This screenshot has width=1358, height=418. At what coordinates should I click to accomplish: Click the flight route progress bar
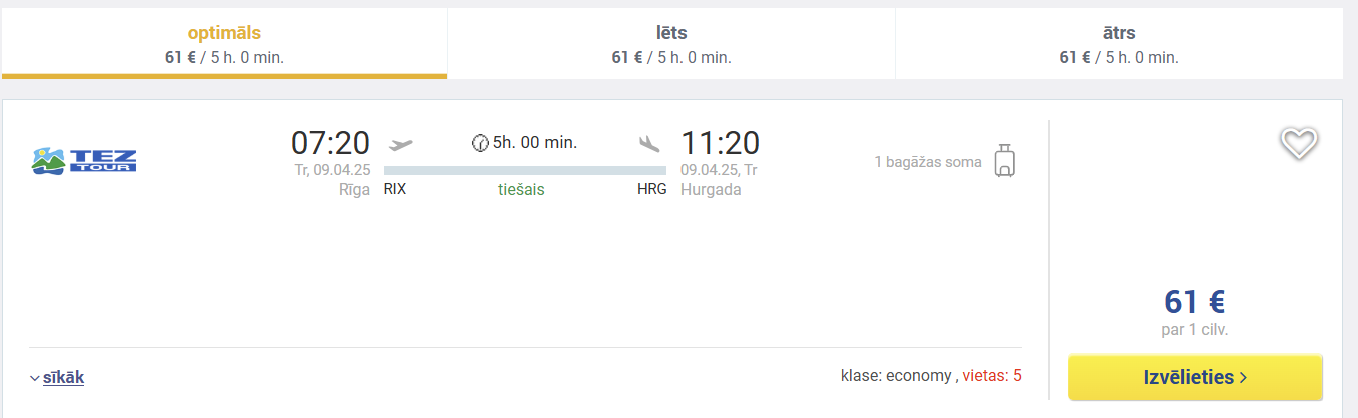pos(525,170)
